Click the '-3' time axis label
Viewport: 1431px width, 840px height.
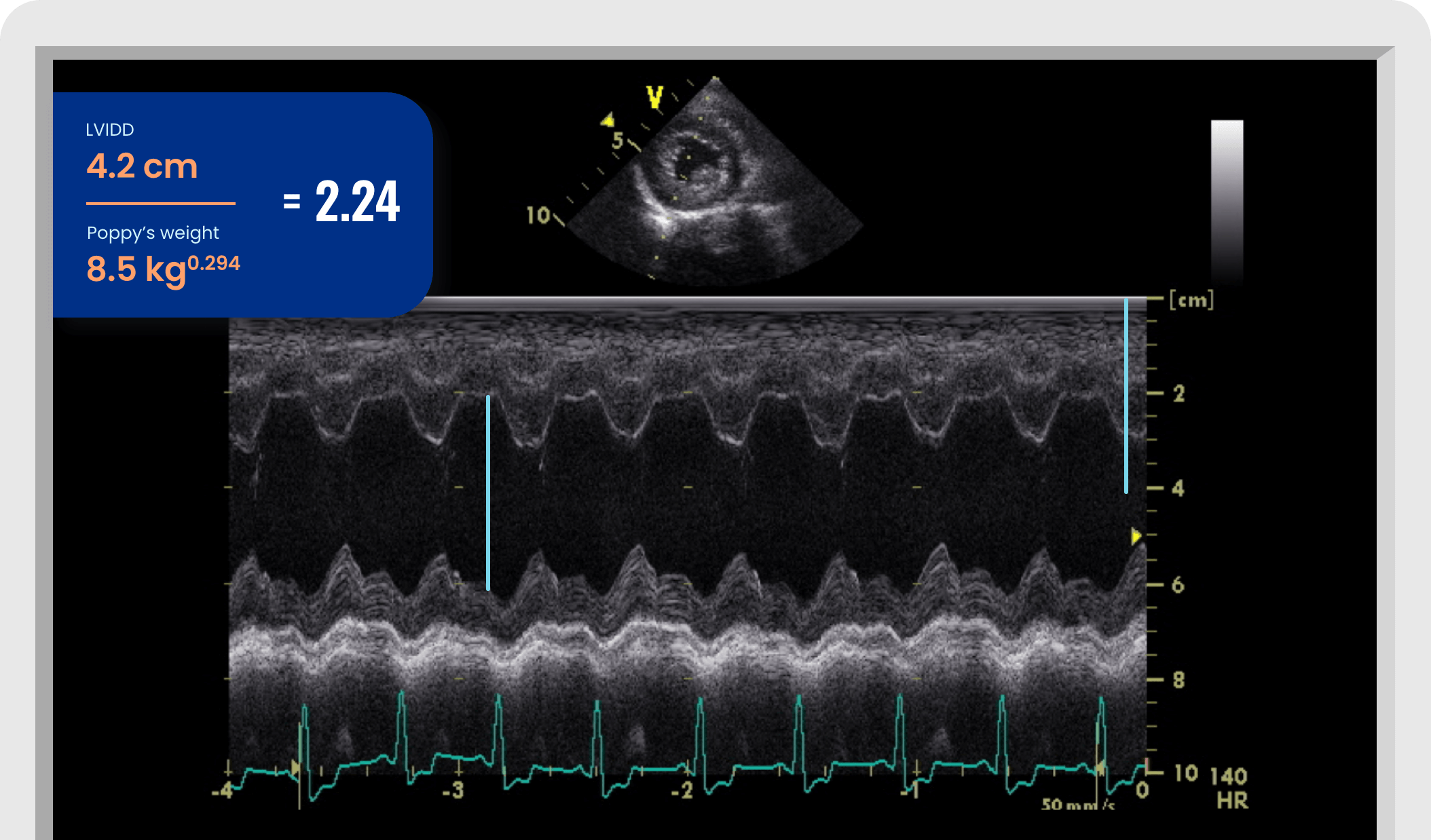click(453, 790)
